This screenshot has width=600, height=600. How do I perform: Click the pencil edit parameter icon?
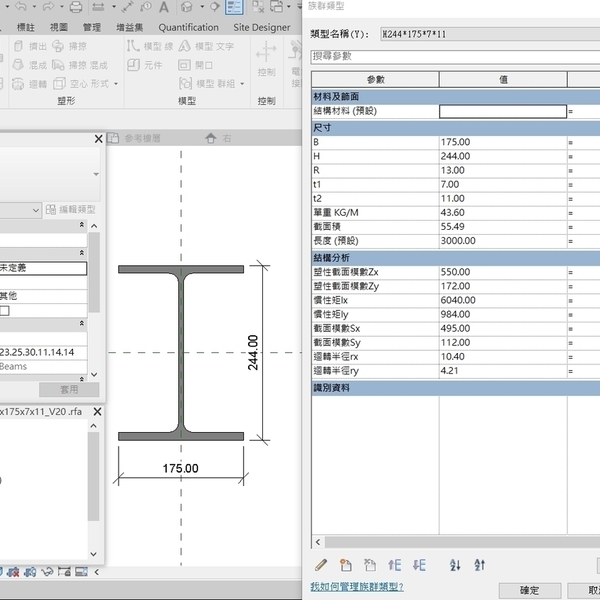321,566
